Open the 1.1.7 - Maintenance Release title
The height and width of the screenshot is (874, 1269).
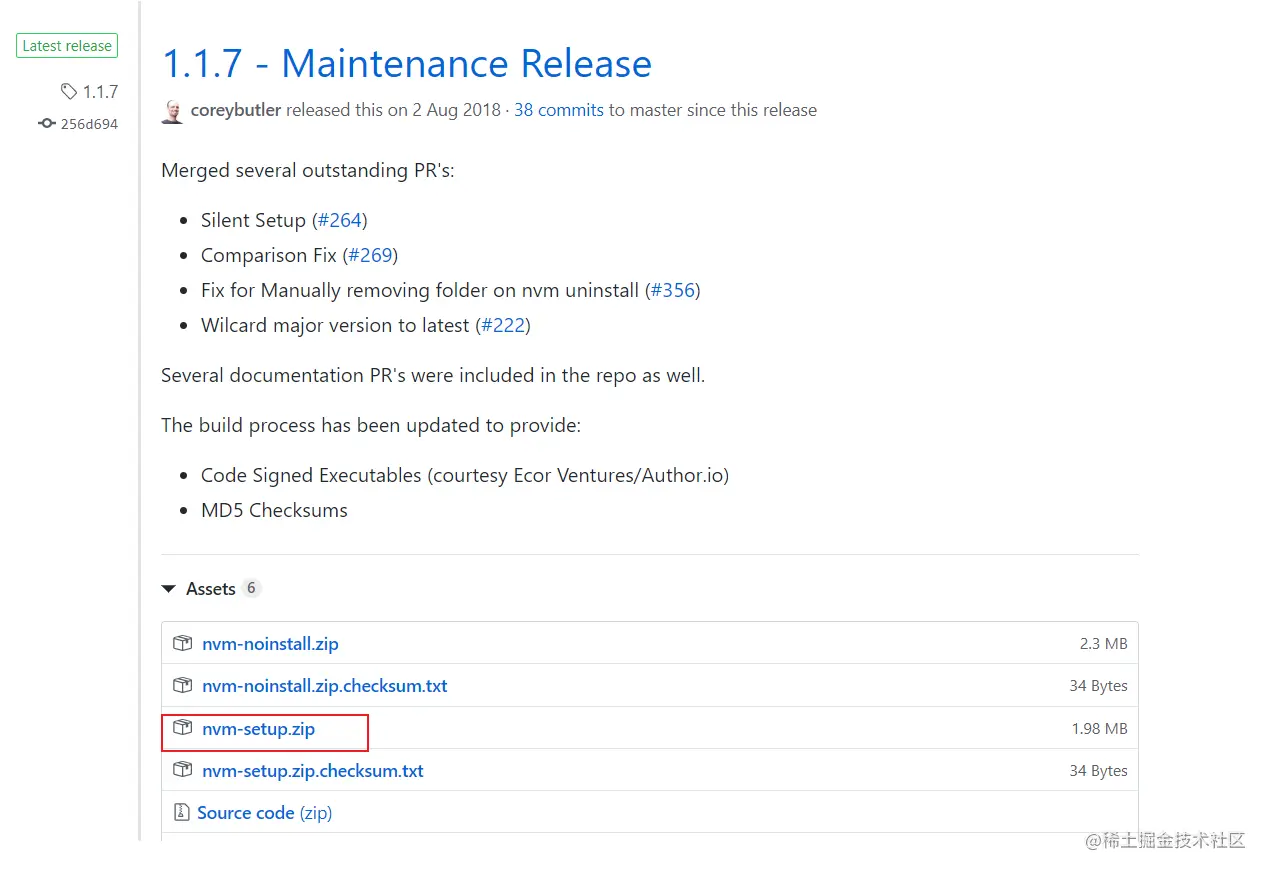(406, 63)
